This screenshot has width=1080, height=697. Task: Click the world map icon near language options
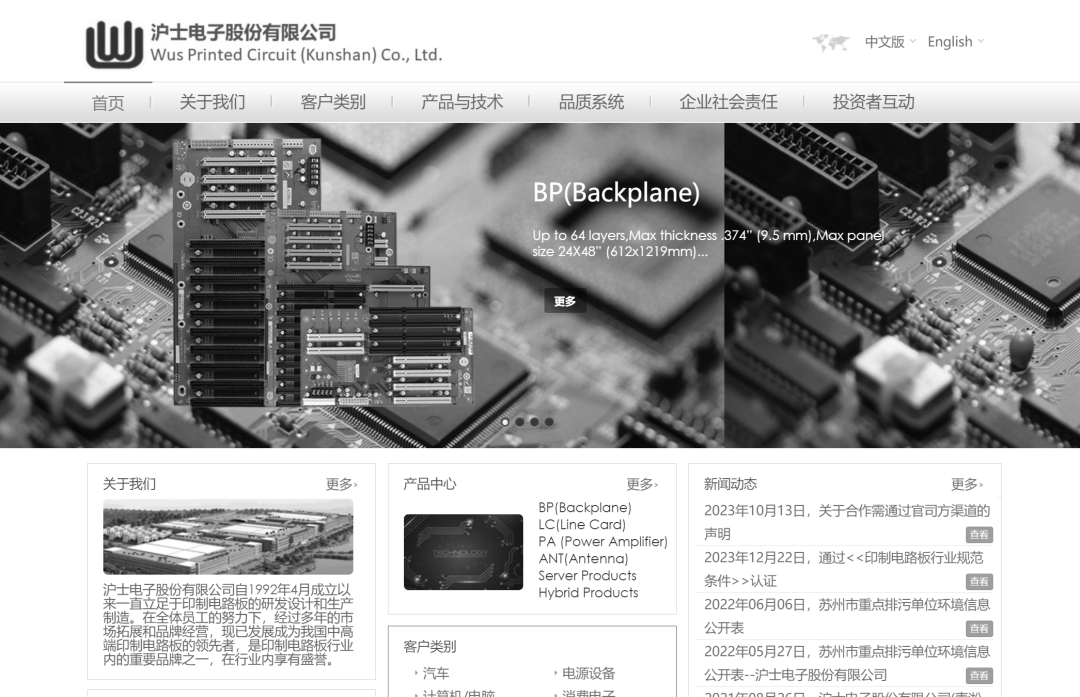click(x=831, y=42)
